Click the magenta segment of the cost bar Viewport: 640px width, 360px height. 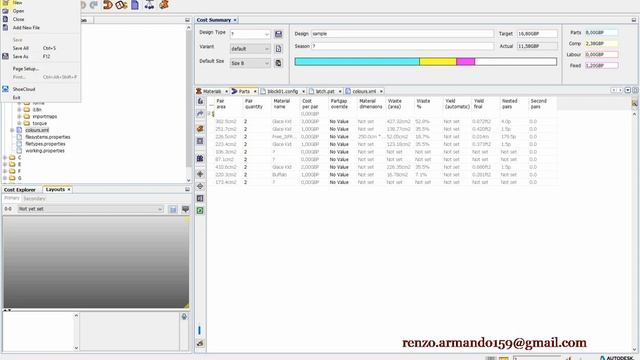pos(466,62)
